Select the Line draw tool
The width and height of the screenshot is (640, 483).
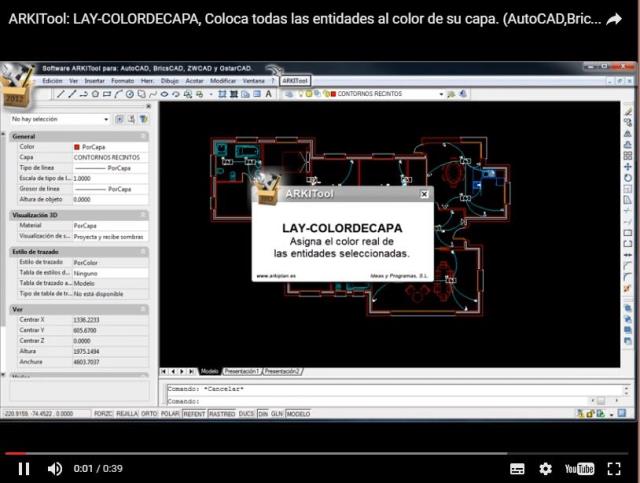(x=60, y=94)
